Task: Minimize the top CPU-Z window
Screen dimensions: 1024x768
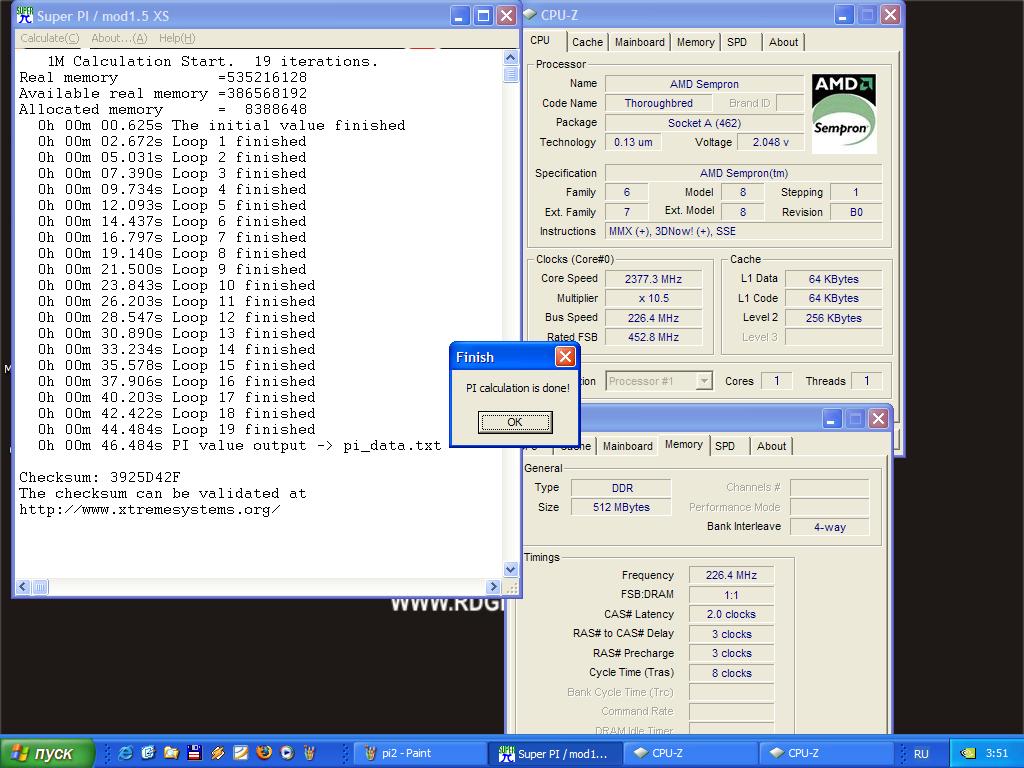Action: 842,14
